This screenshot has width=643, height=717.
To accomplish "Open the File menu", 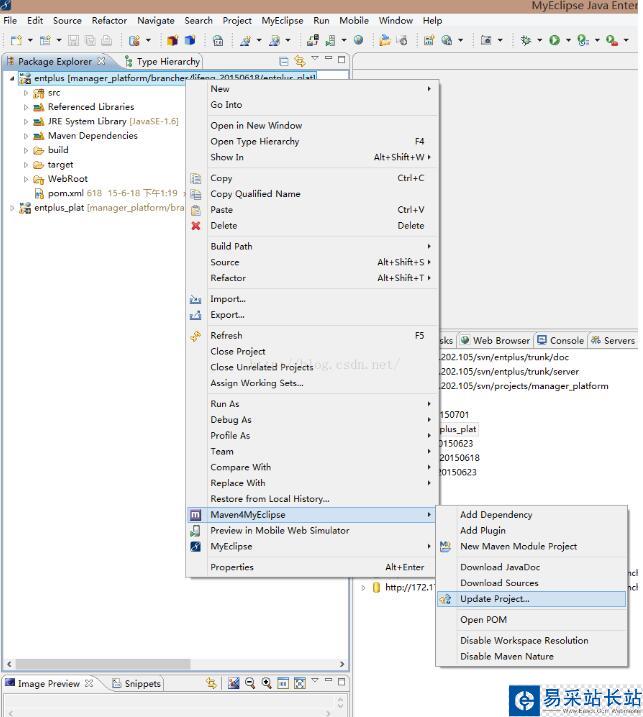I will pyautogui.click(x=10, y=21).
